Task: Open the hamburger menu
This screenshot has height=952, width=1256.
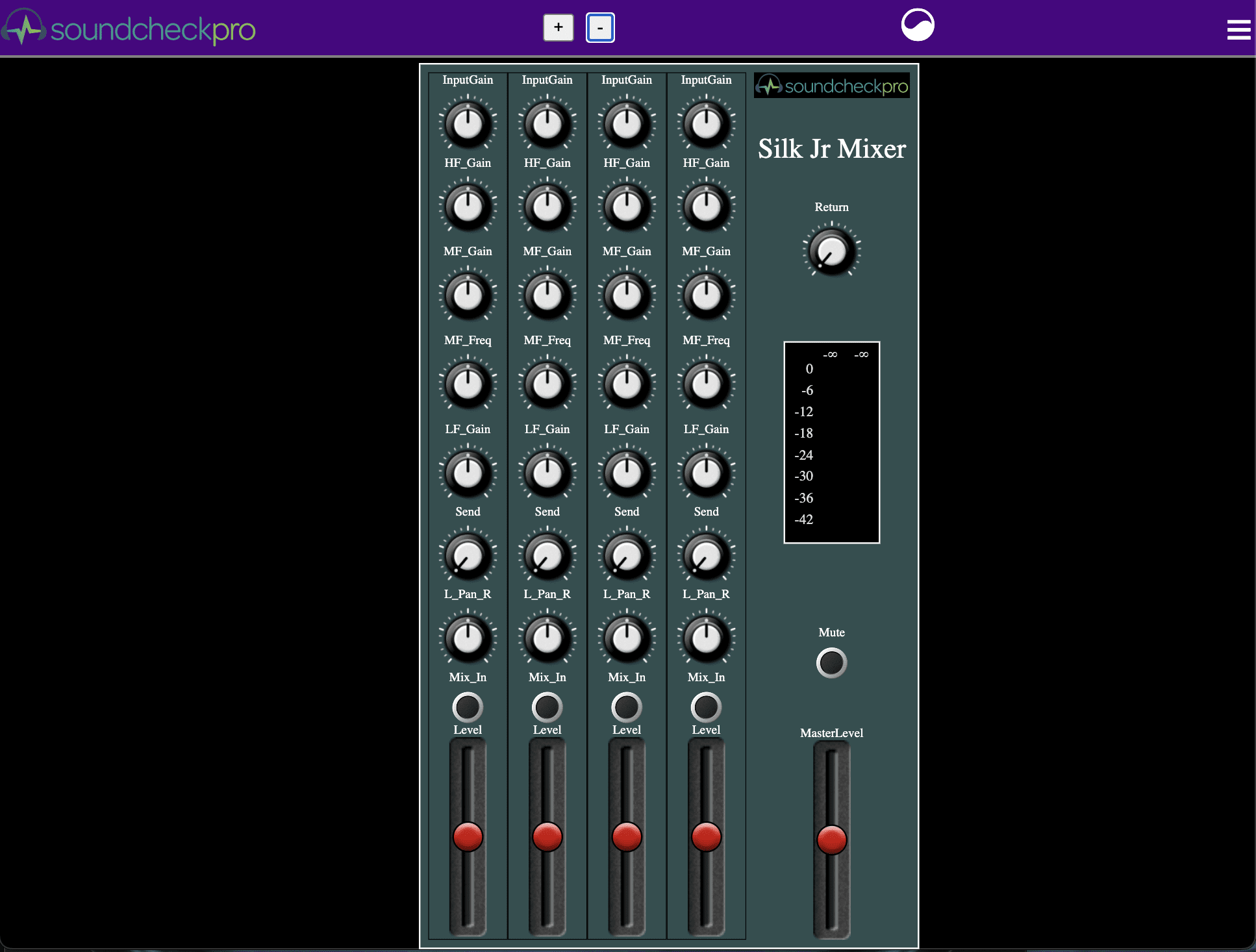Action: coord(1238,30)
